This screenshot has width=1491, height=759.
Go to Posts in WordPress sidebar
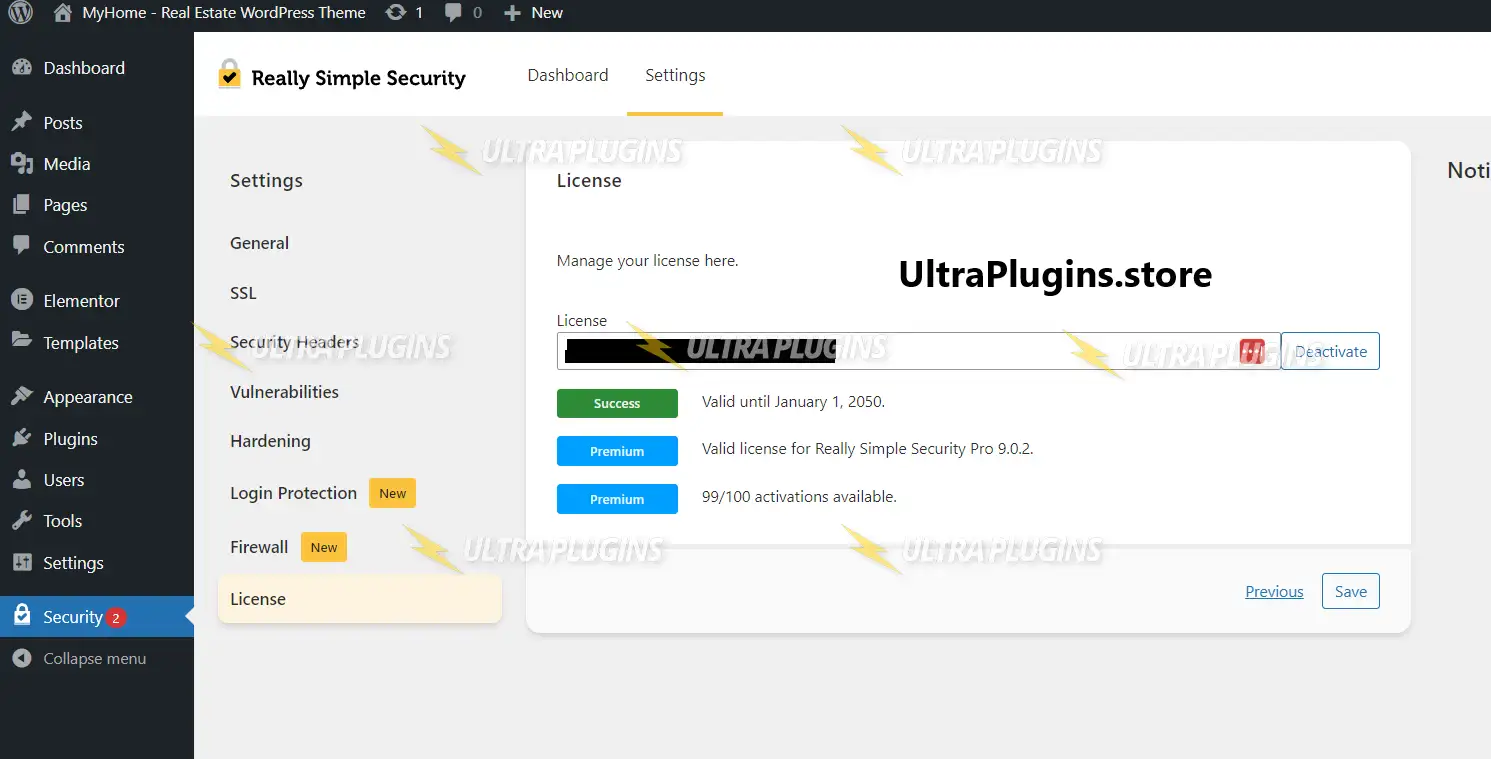[x=63, y=123]
